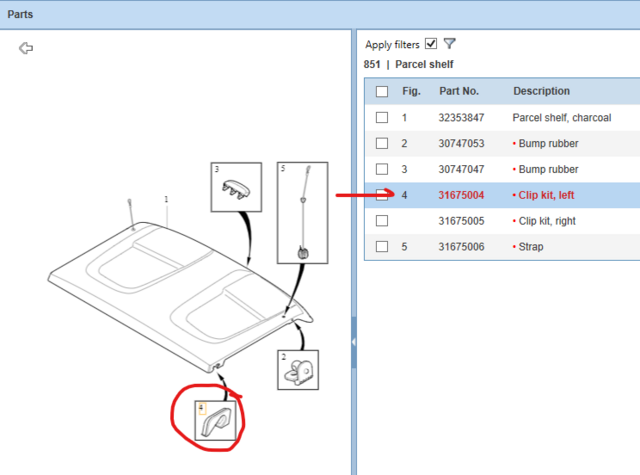Check the select-all header checkbox
Screen dimensions: 640x475
click(382, 92)
